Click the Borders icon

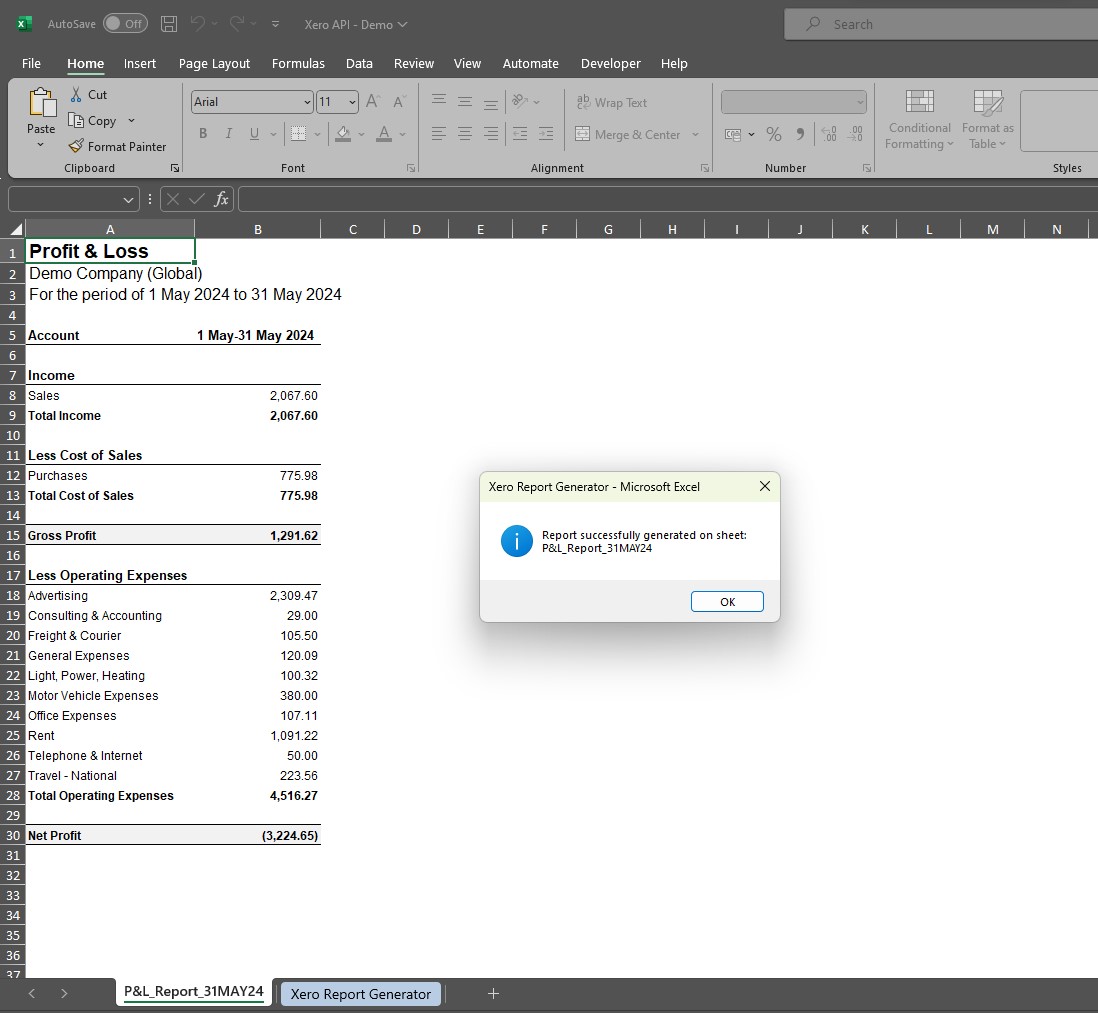click(298, 133)
